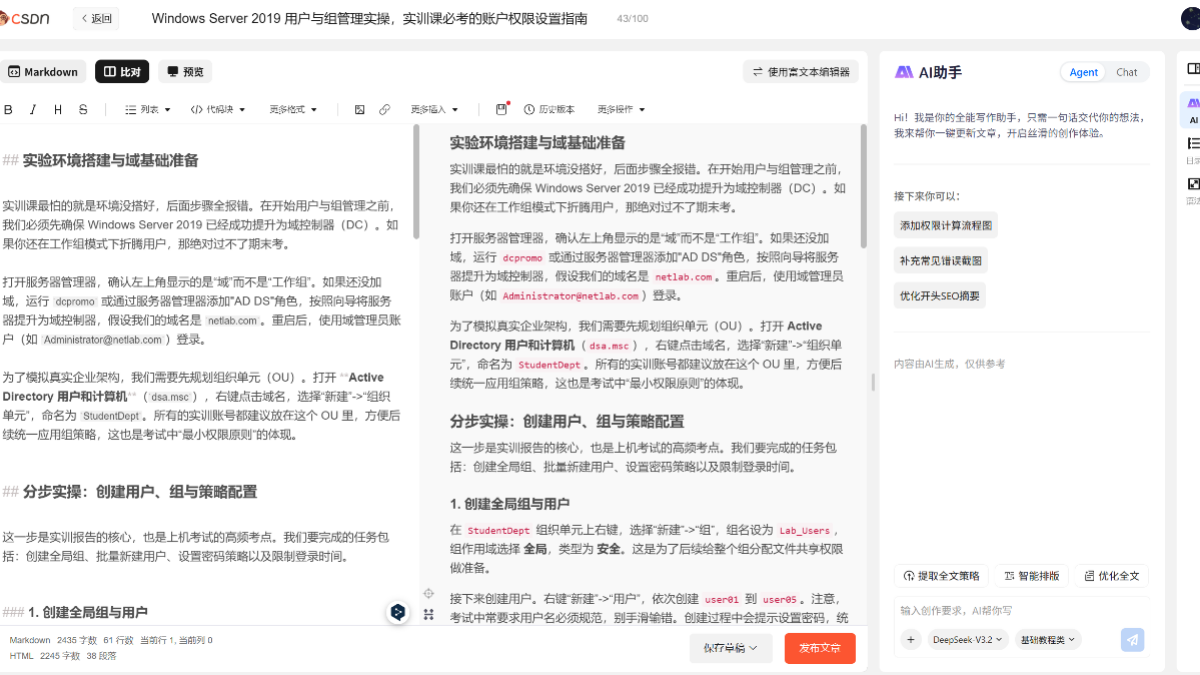Click the AI创作要求 input box

point(1021,610)
